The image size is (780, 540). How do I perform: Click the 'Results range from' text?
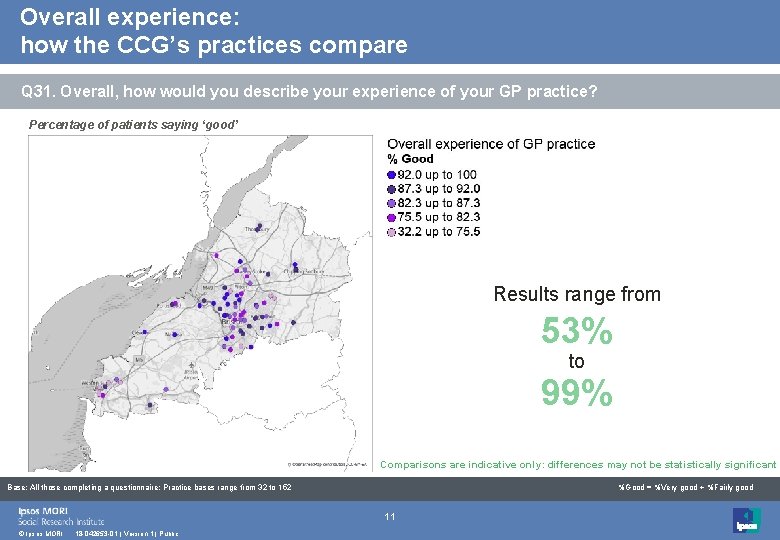577,294
